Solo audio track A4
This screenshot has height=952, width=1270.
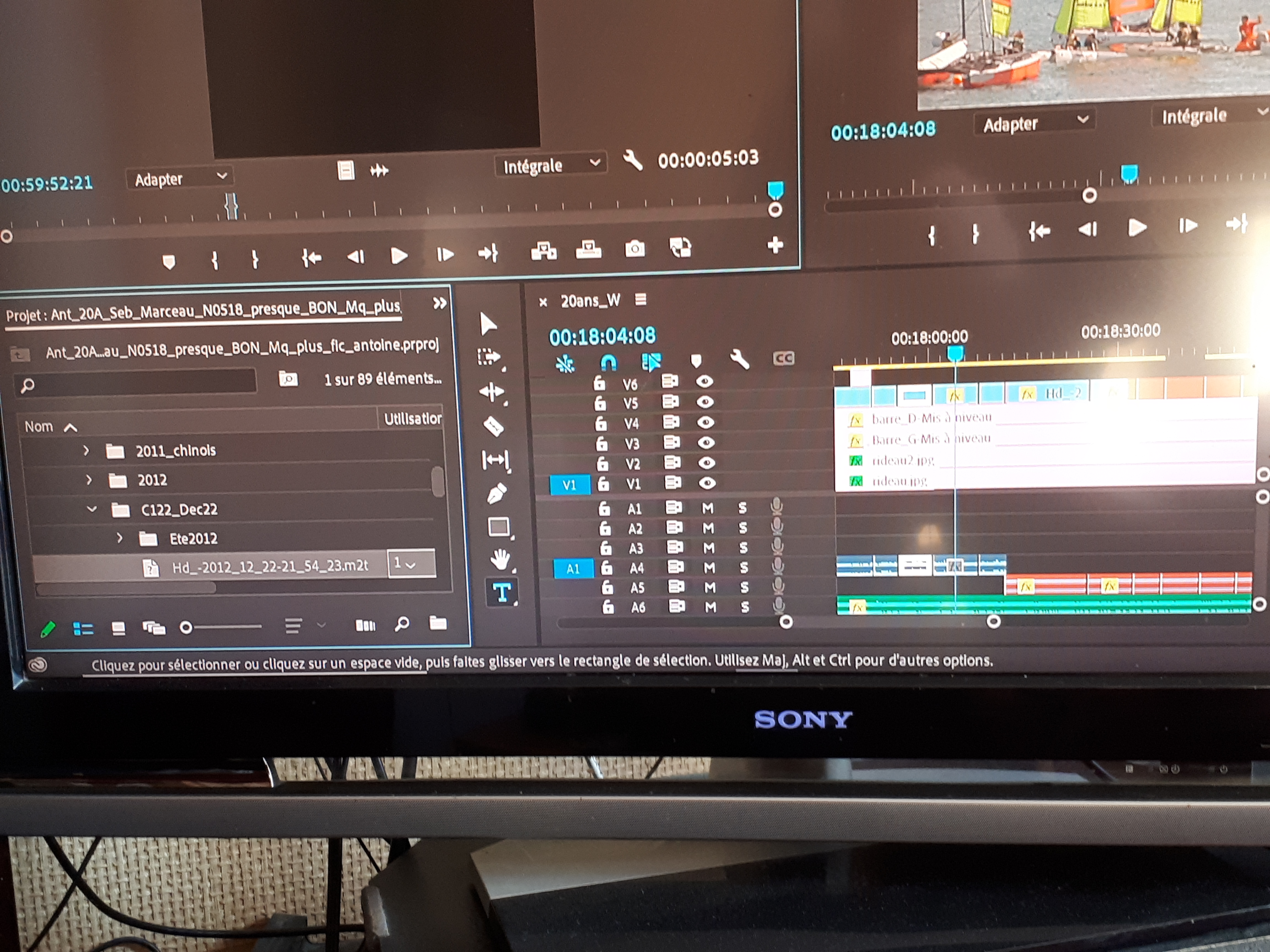(x=744, y=567)
